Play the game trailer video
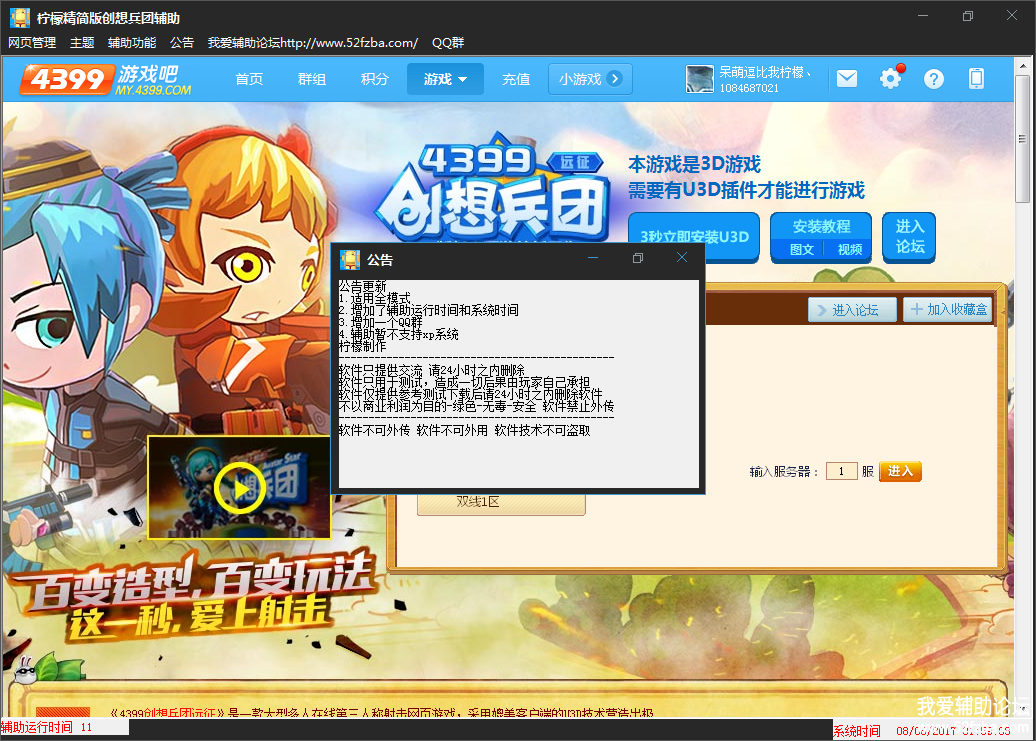The width and height of the screenshot is (1036, 741). 239,489
